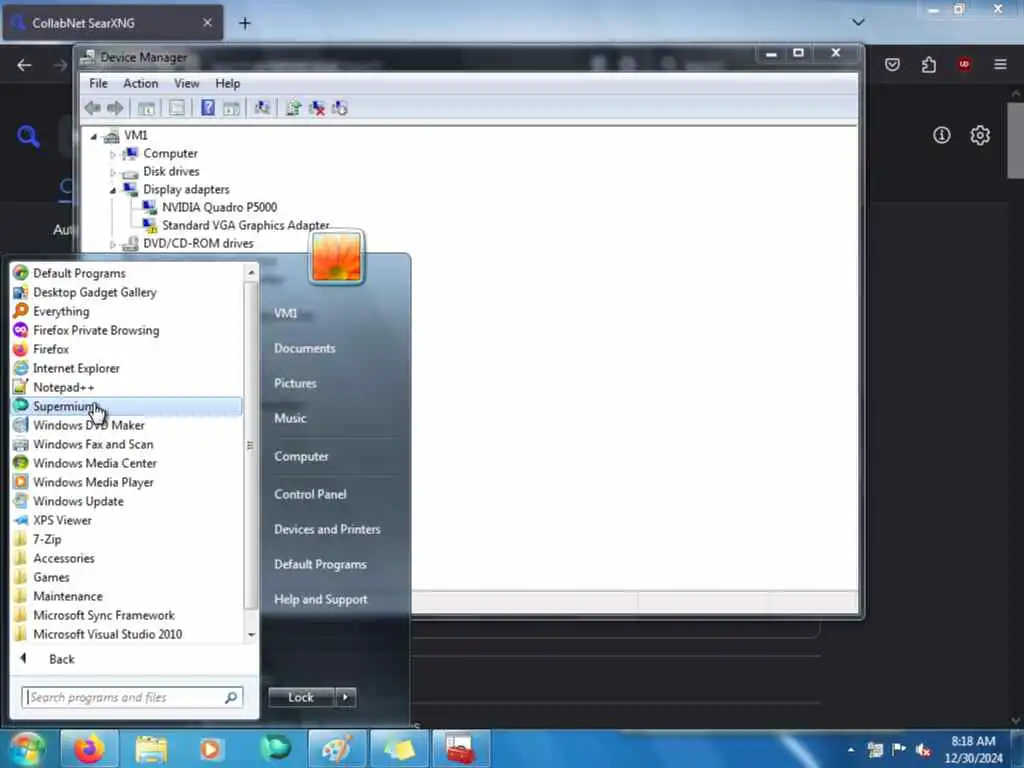The height and width of the screenshot is (768, 1024).
Task: Open Help and Support
Action: (321, 599)
